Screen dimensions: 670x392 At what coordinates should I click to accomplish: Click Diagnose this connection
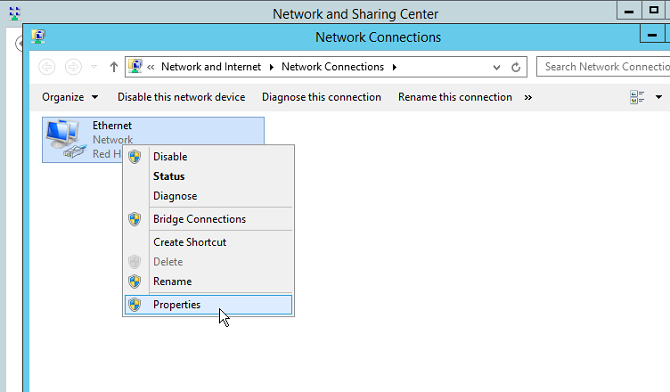pyautogui.click(x=321, y=97)
